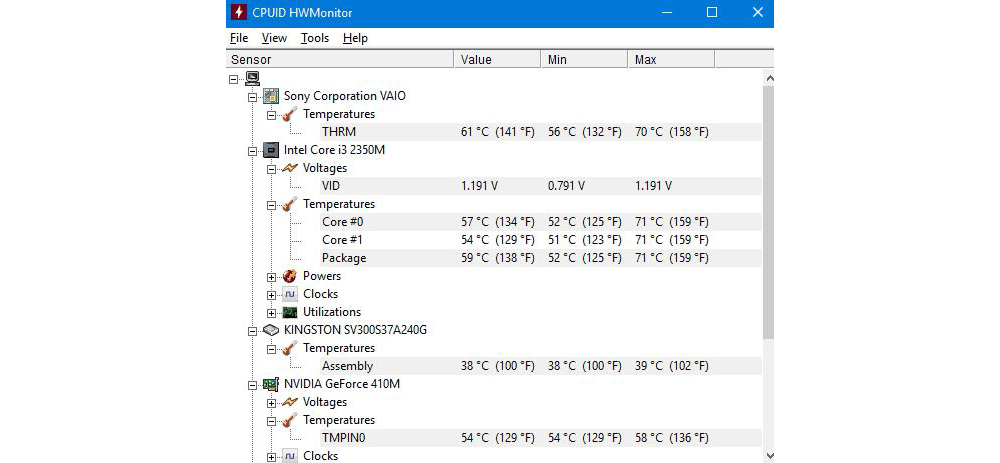Open the Tools menu
Image resolution: width=1000 pixels, height=463 pixels.
point(314,38)
